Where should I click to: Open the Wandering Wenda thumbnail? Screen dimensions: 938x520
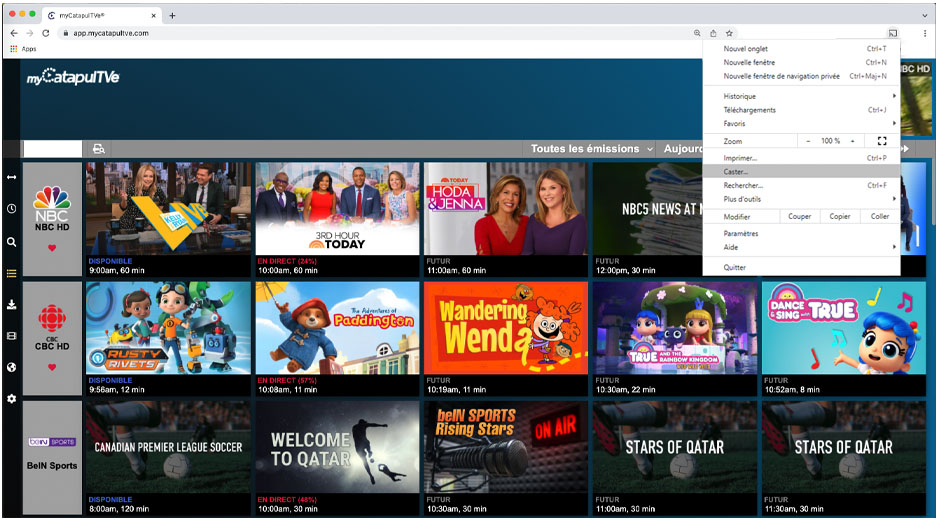(x=506, y=328)
